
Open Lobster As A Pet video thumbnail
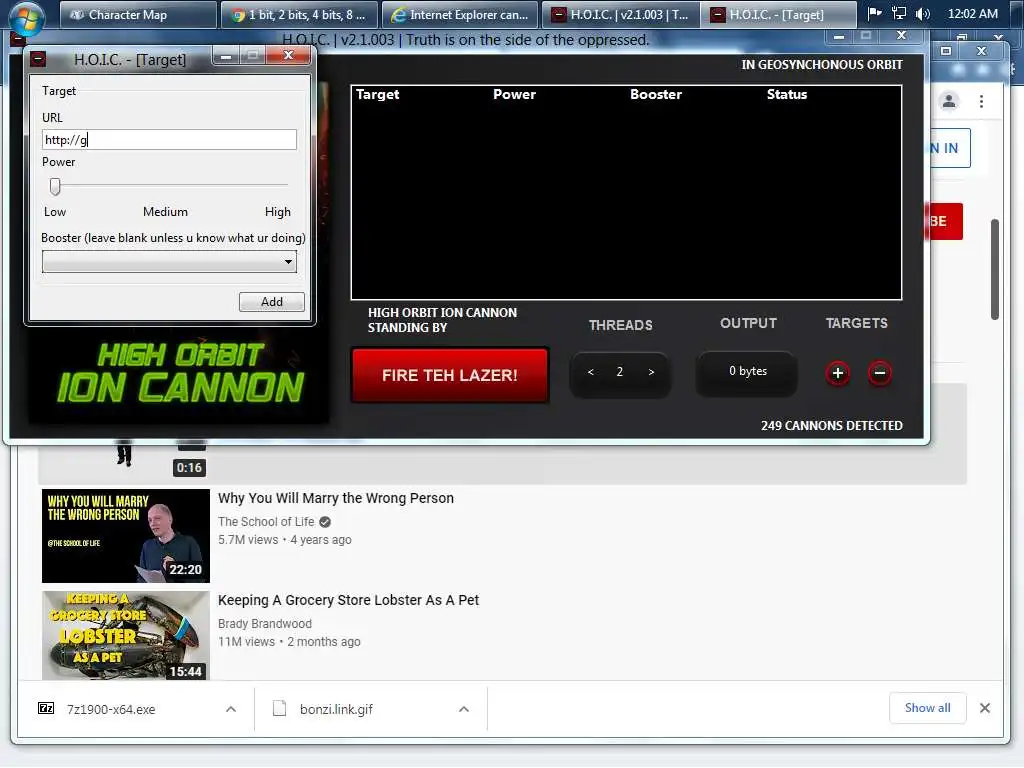coord(126,635)
